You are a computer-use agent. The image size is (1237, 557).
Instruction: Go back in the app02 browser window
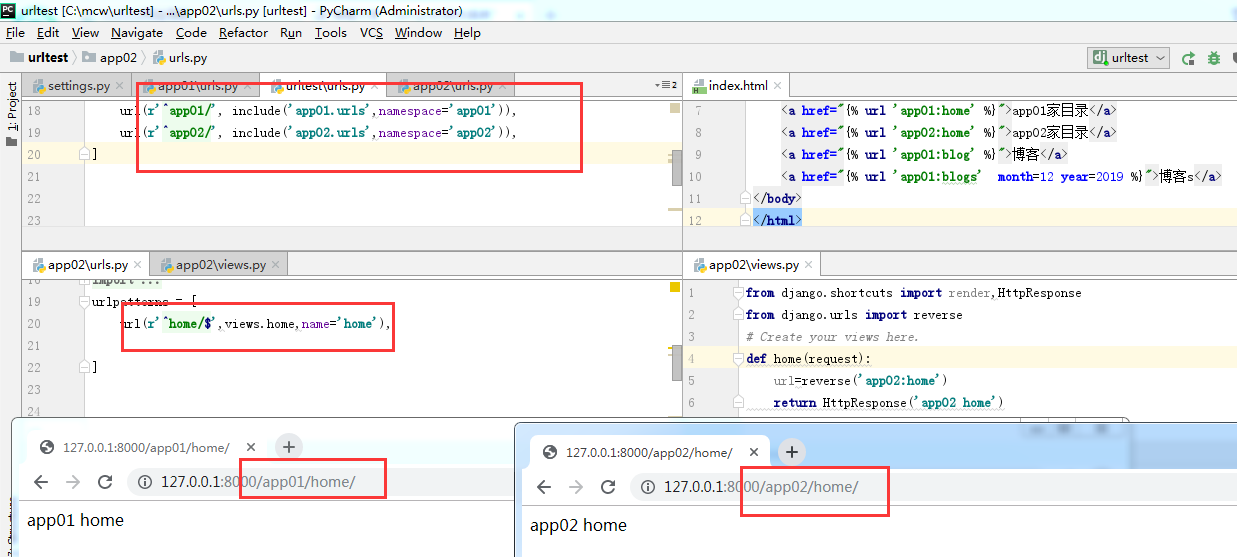[544, 487]
